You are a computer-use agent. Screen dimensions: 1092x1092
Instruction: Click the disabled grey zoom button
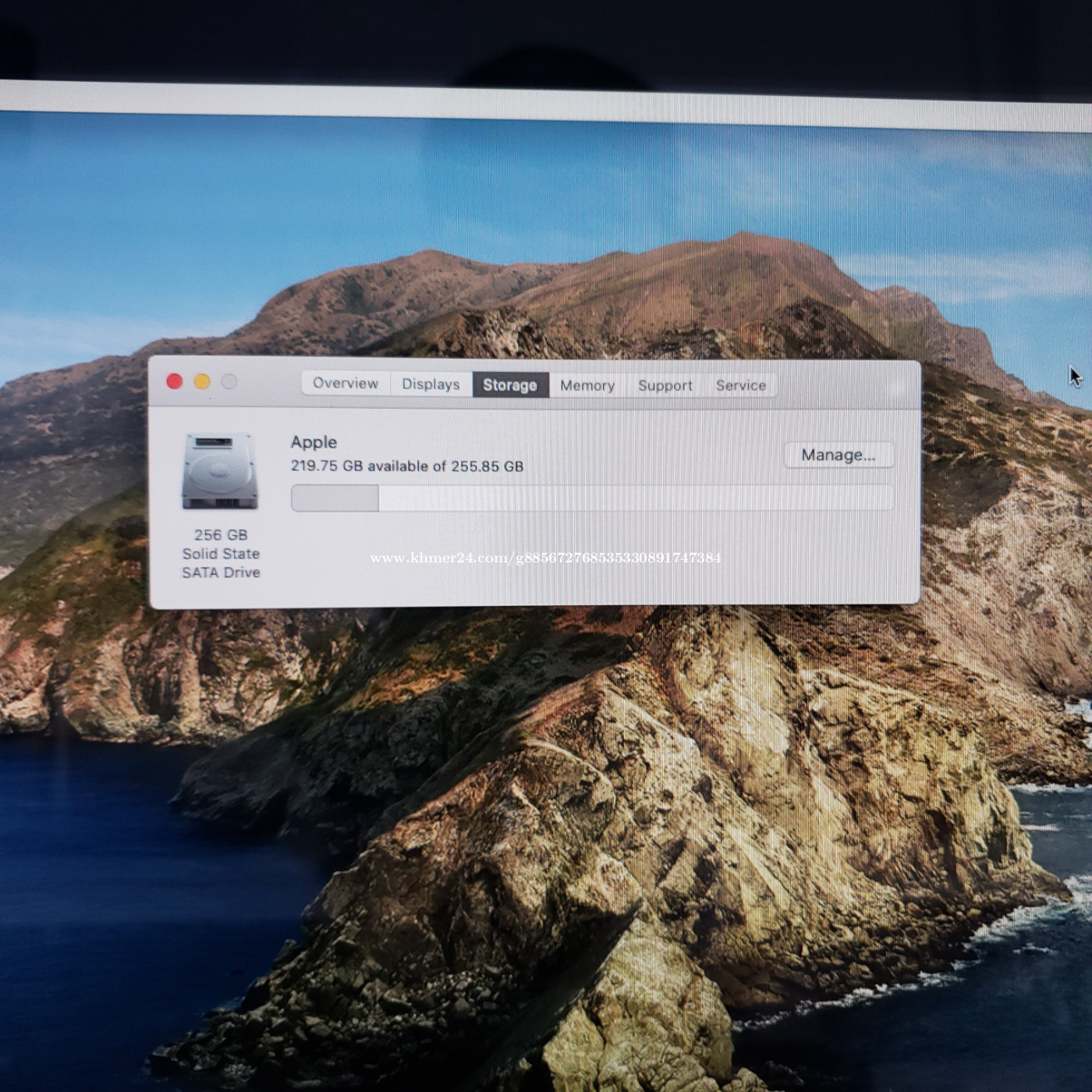(x=229, y=381)
